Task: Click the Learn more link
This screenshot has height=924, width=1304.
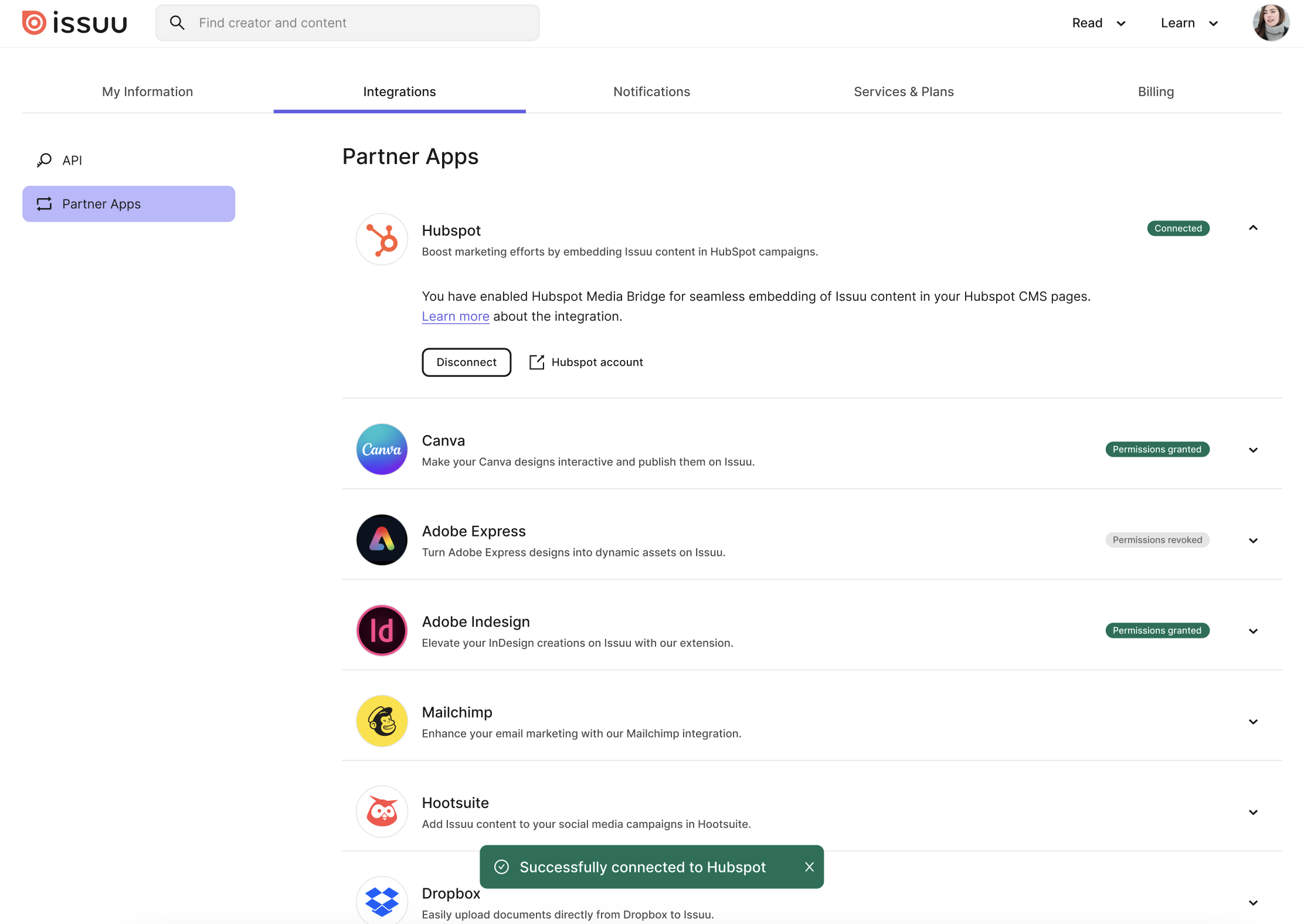Action: pyautogui.click(x=456, y=317)
